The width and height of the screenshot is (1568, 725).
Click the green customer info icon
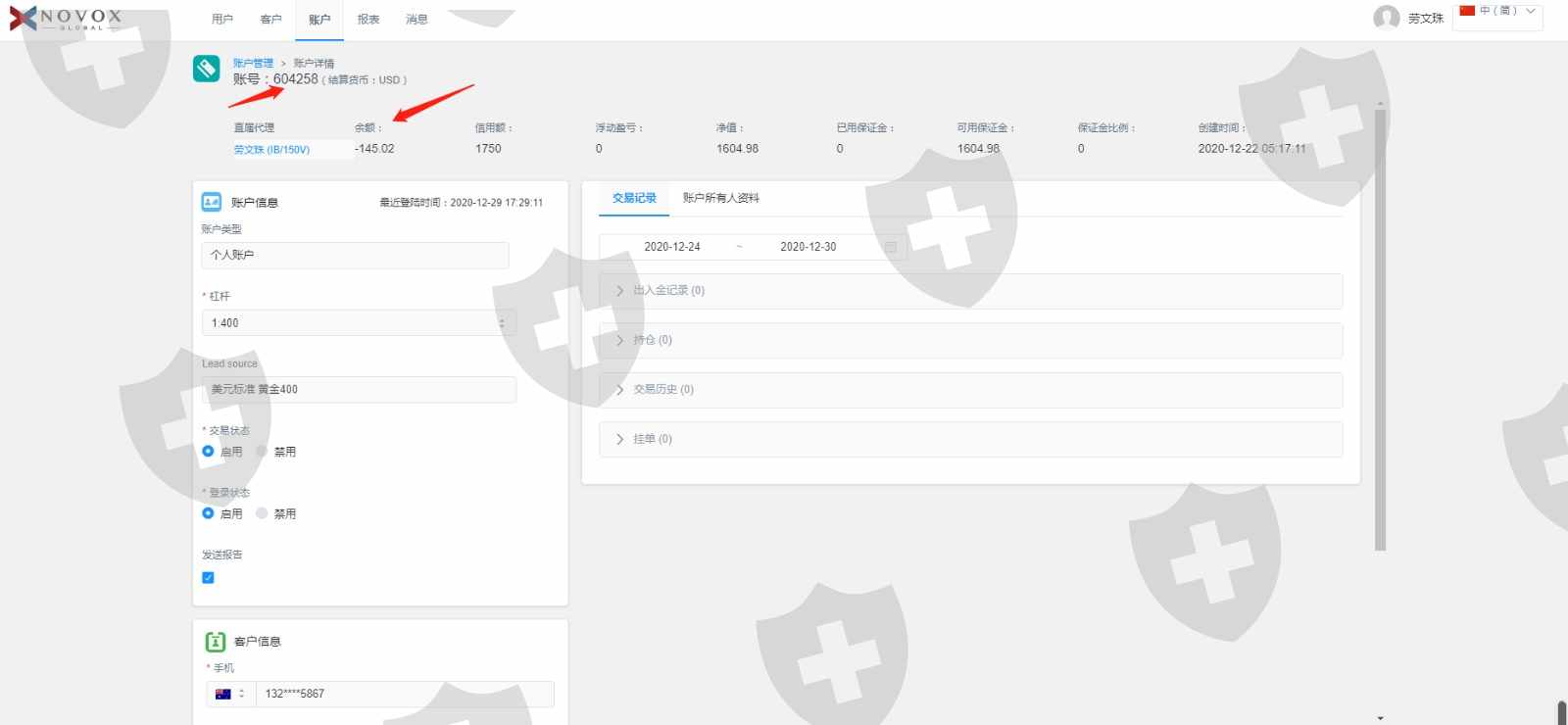point(215,642)
